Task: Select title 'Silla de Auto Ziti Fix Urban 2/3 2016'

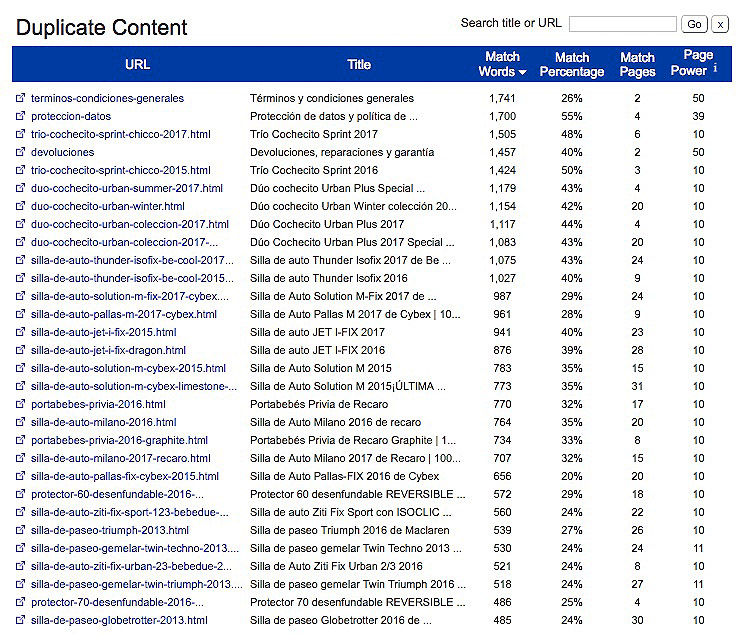Action: point(336,566)
